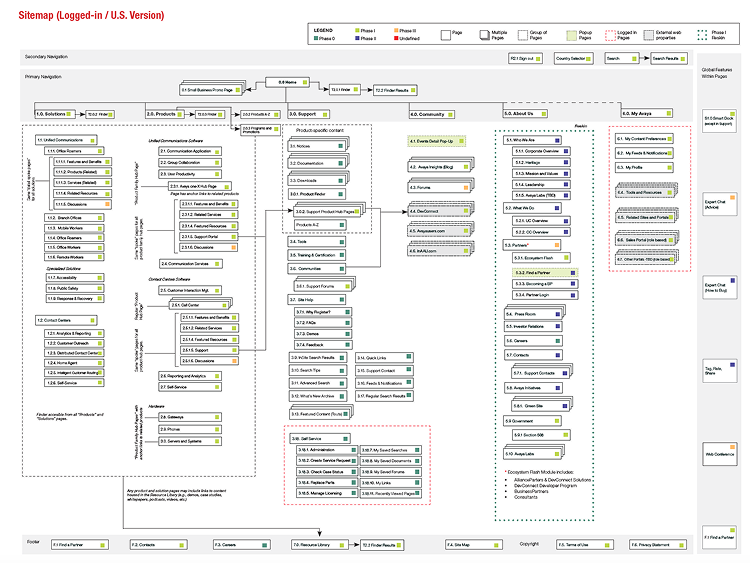This screenshot has height=563, width=750.
Task: Click the Phase I Reskin legend symbol
Action: (702, 35)
